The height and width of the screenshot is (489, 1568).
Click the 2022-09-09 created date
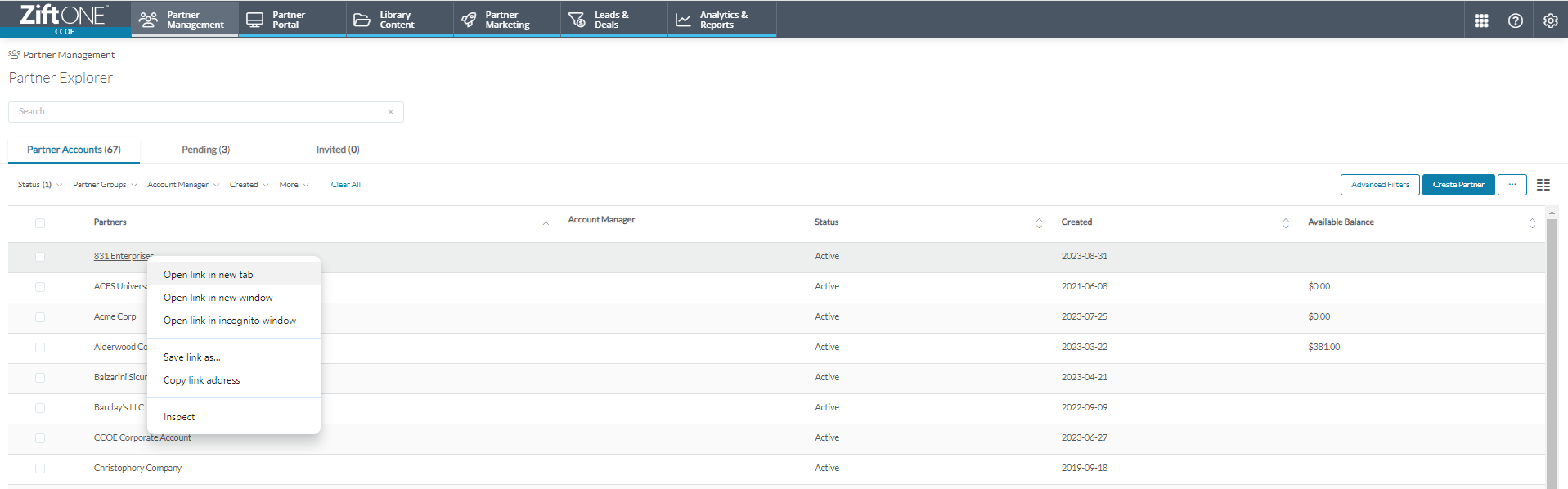point(1085,407)
